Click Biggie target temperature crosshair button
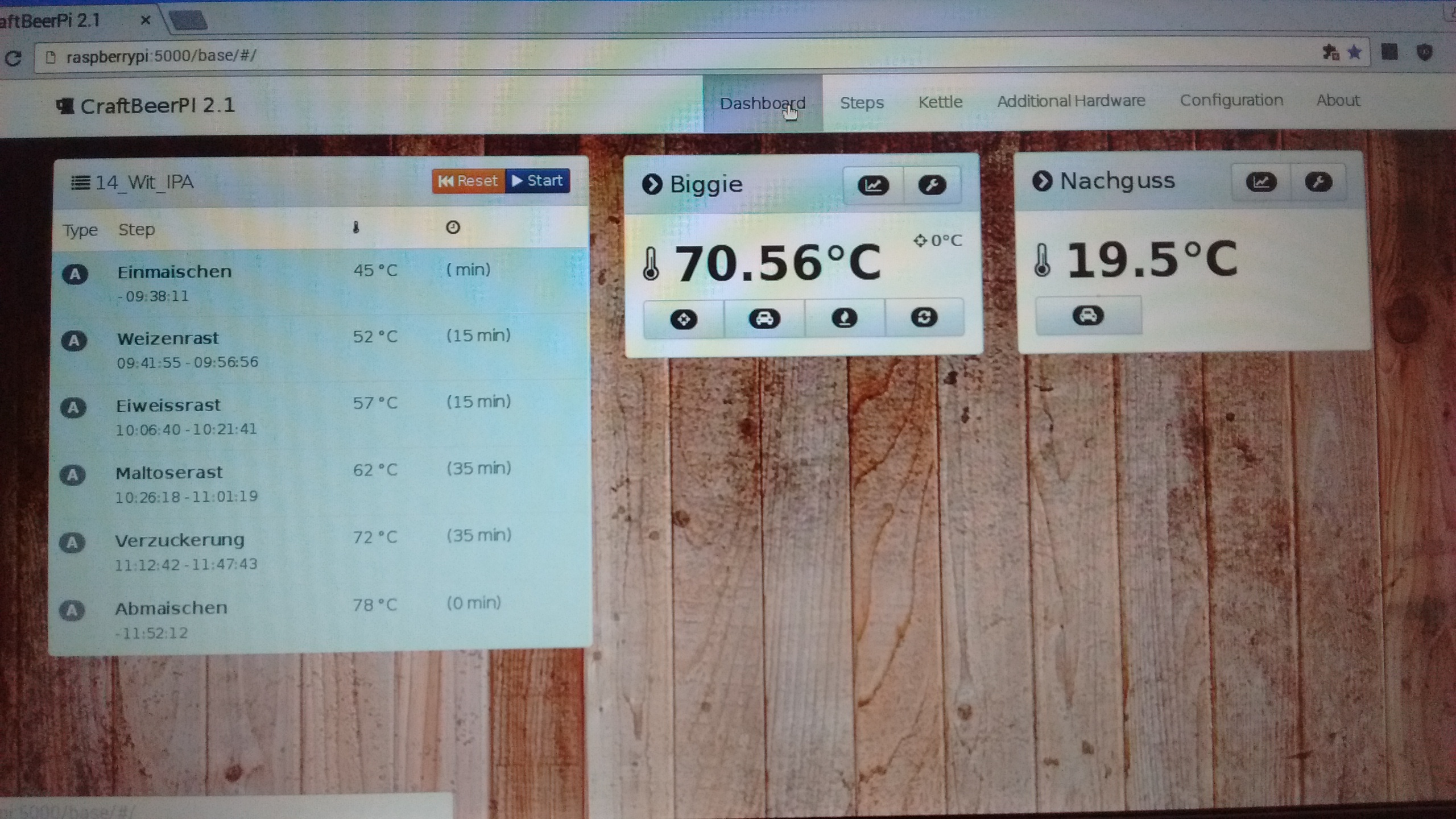The height and width of the screenshot is (819, 1456). click(x=684, y=319)
